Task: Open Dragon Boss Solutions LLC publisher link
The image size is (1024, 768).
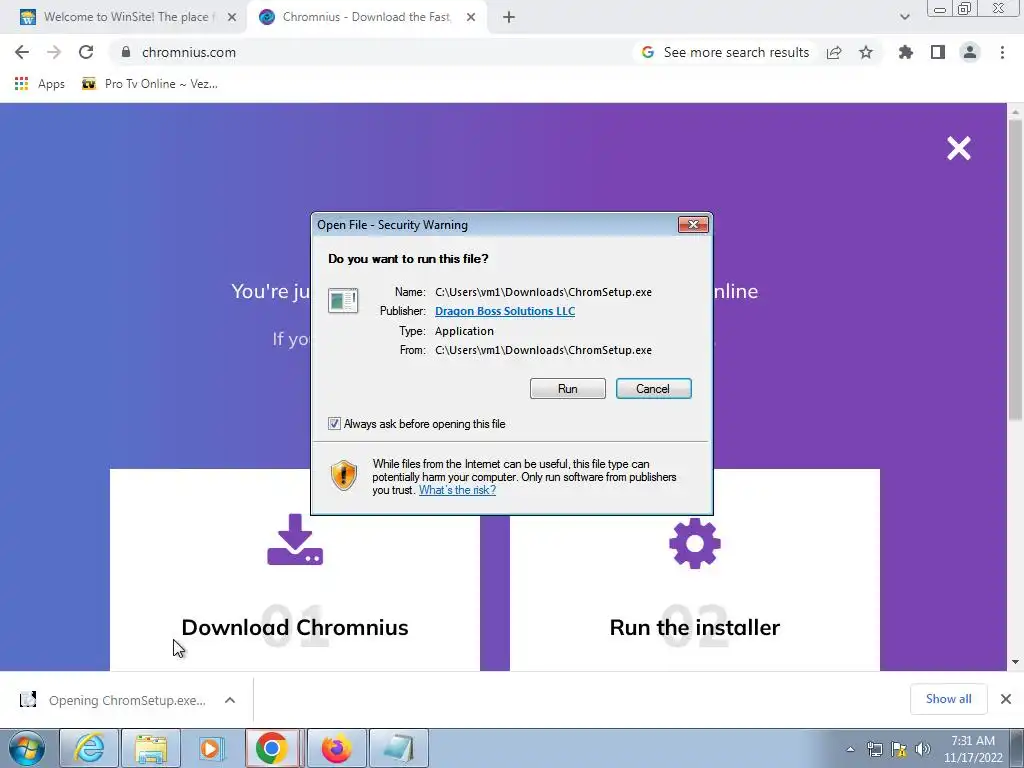Action: tap(505, 311)
